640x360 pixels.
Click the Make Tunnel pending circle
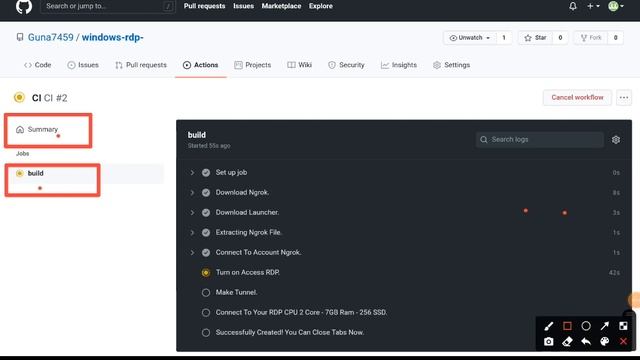(206, 293)
